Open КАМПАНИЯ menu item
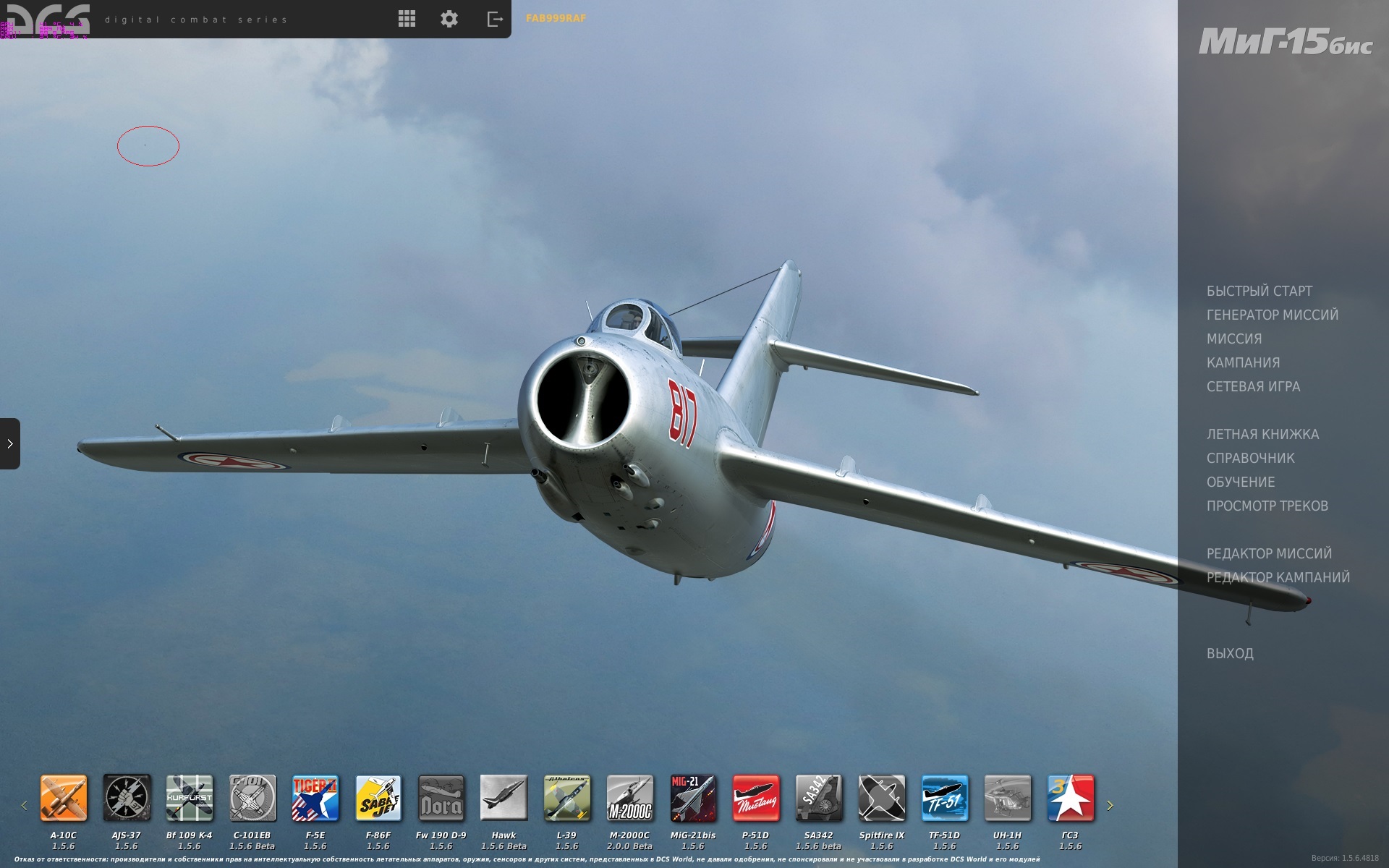The image size is (1389, 868). (x=1243, y=362)
